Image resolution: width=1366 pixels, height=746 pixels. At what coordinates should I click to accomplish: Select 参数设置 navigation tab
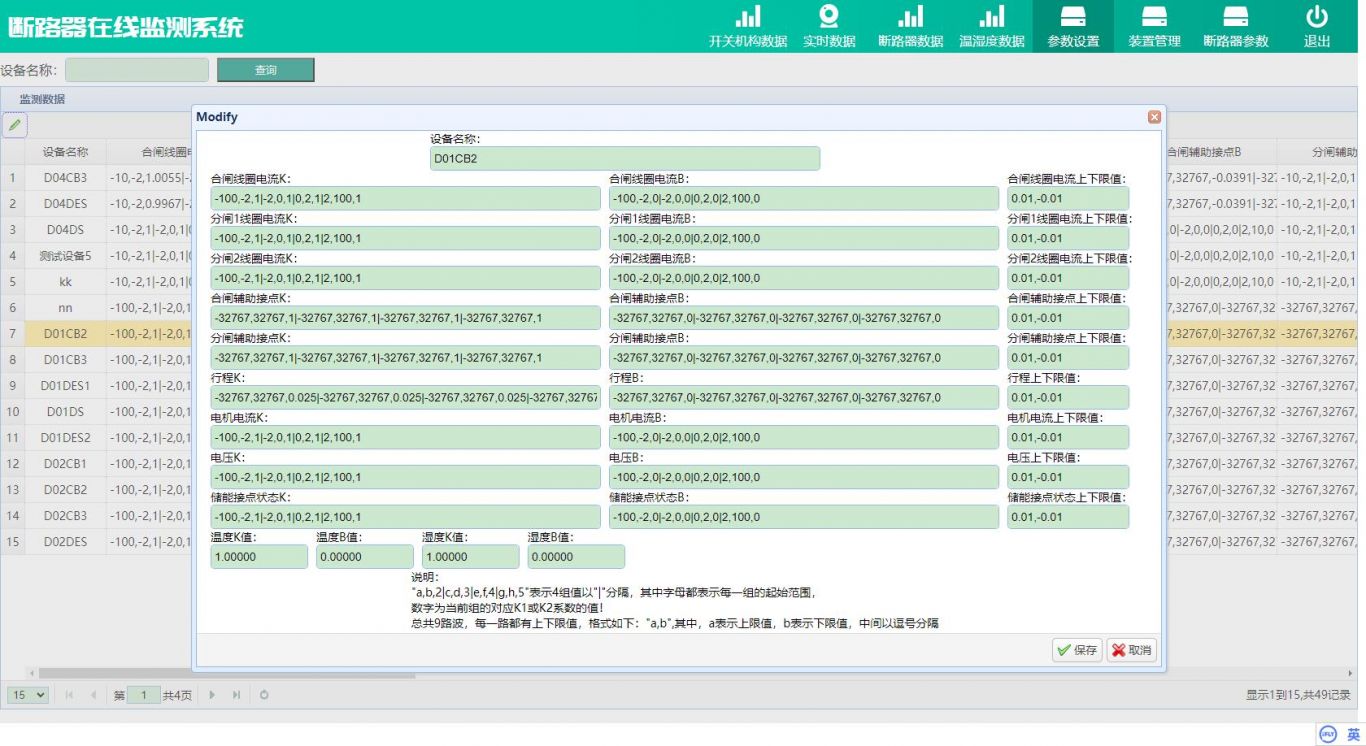pyautogui.click(x=1073, y=27)
